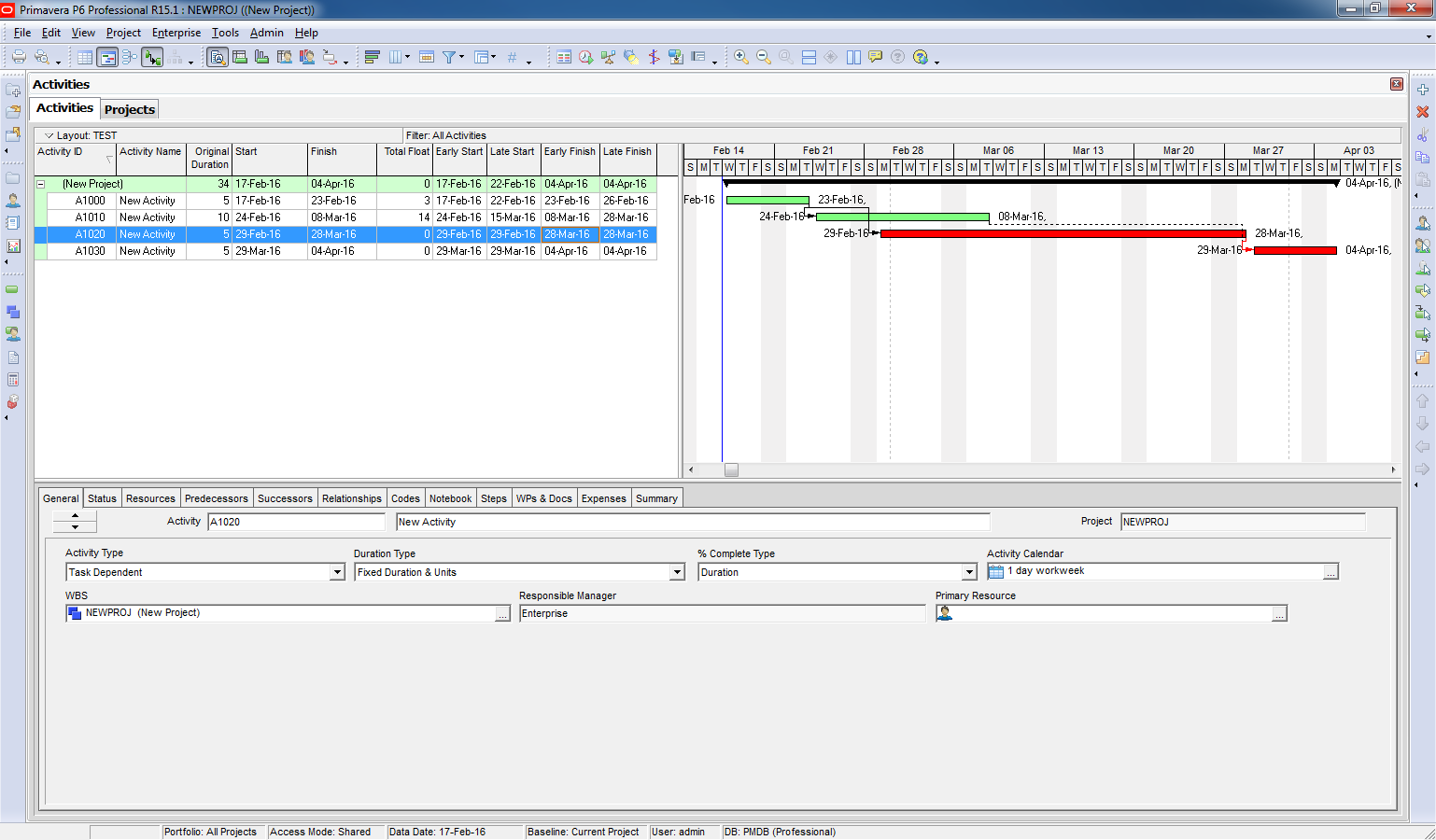Open the Help question mark icon

[920, 57]
